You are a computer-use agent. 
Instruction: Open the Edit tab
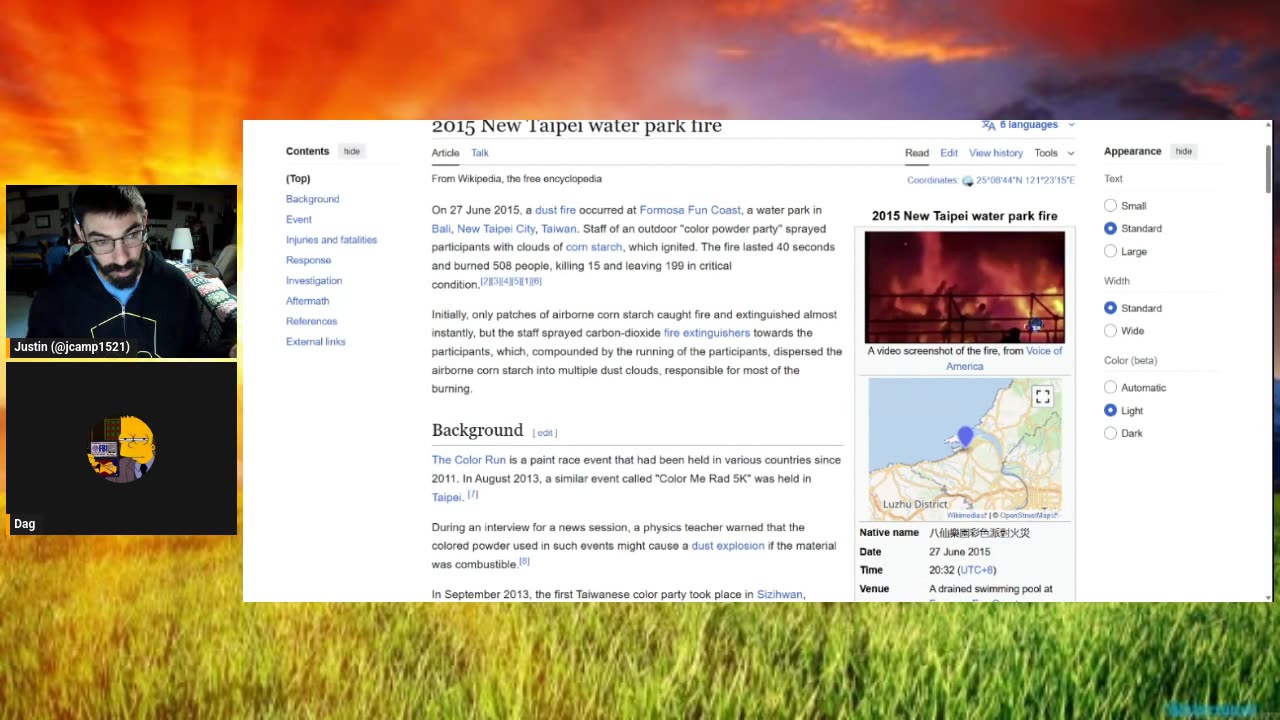[x=949, y=153]
